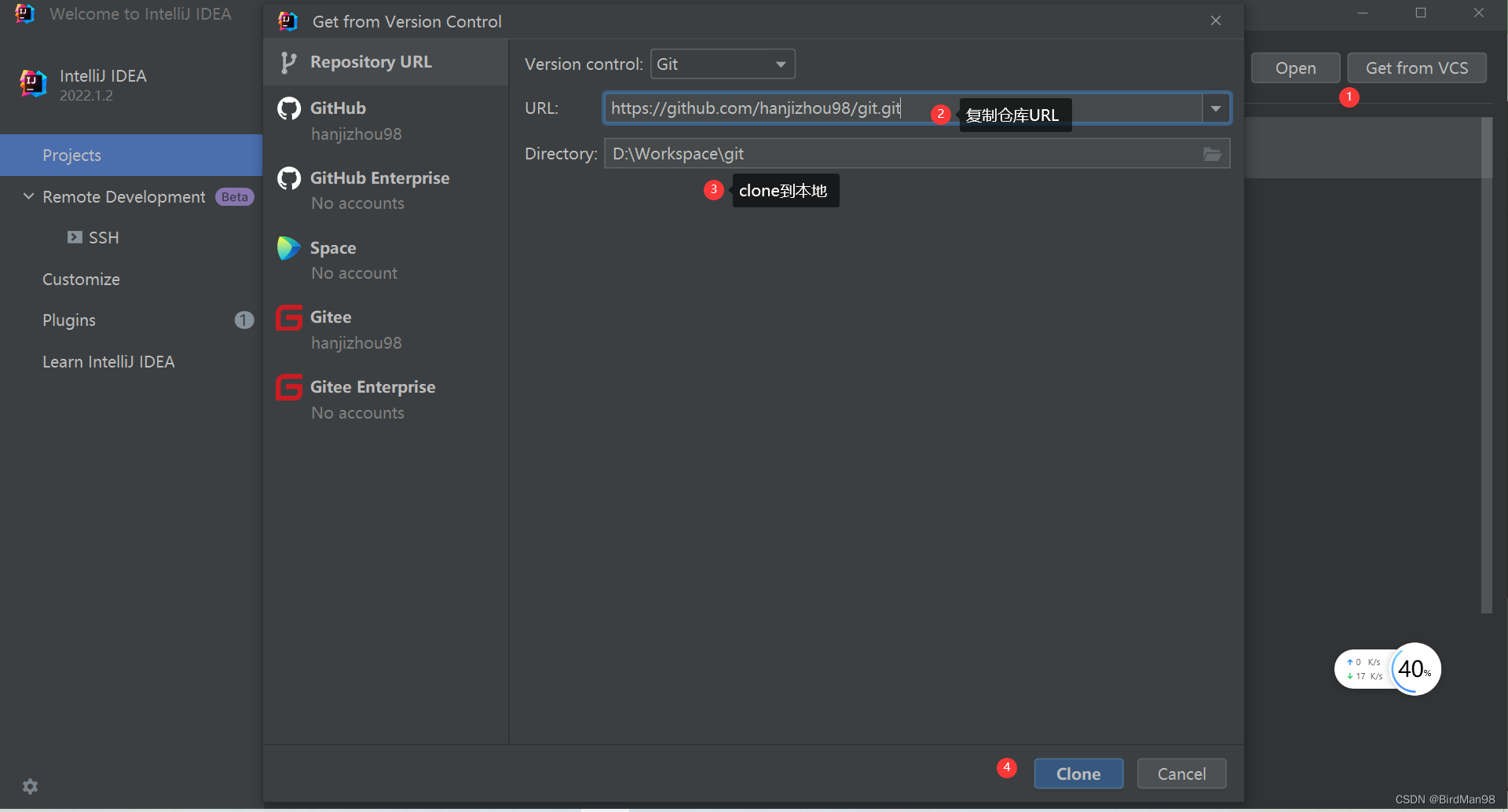Select Gitee hanjizhou98 source
Screen dimensions: 1508x812
tap(386, 330)
